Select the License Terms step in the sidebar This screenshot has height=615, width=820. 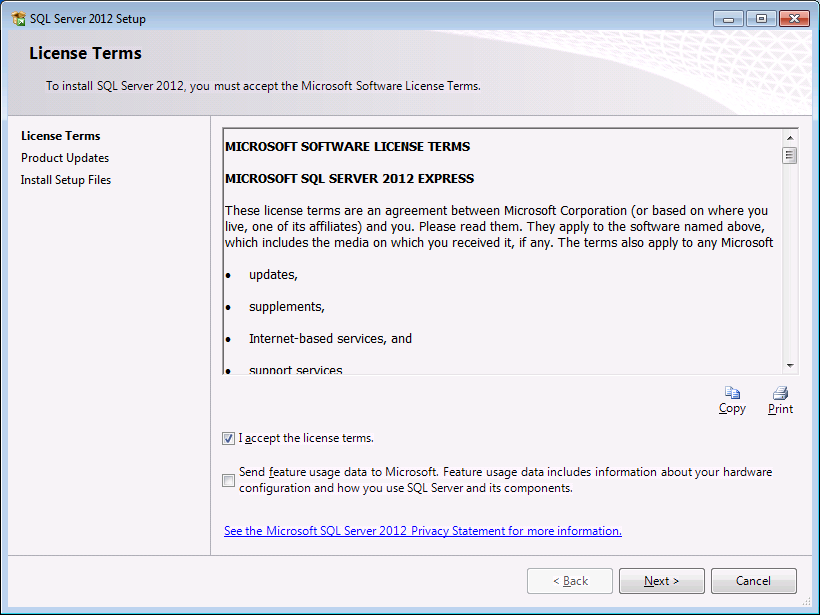point(60,136)
